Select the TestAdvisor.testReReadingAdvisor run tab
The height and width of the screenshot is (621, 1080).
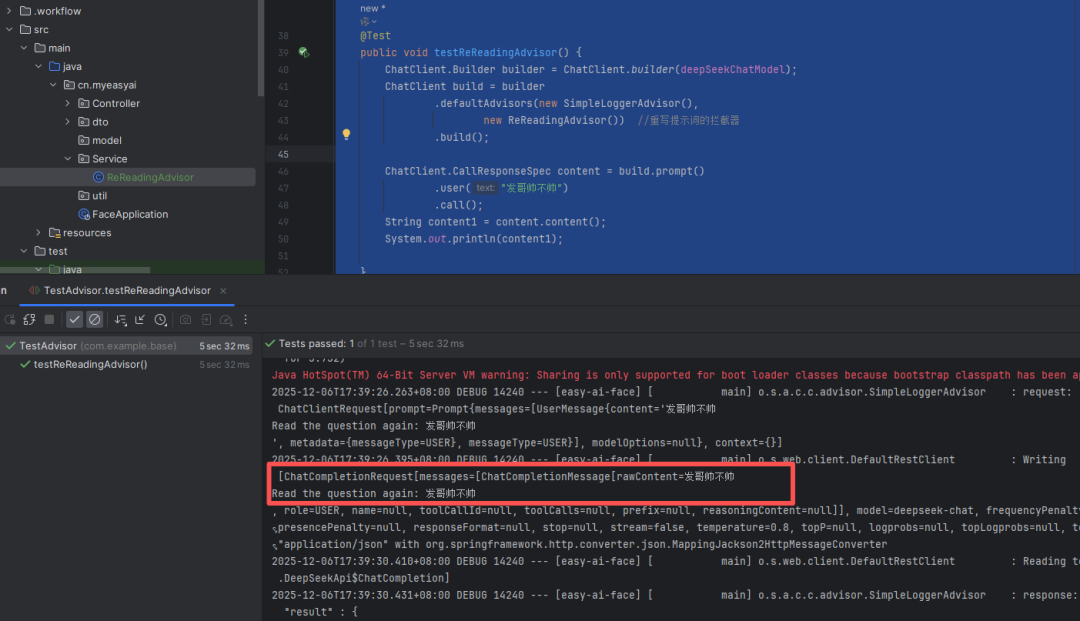point(127,291)
